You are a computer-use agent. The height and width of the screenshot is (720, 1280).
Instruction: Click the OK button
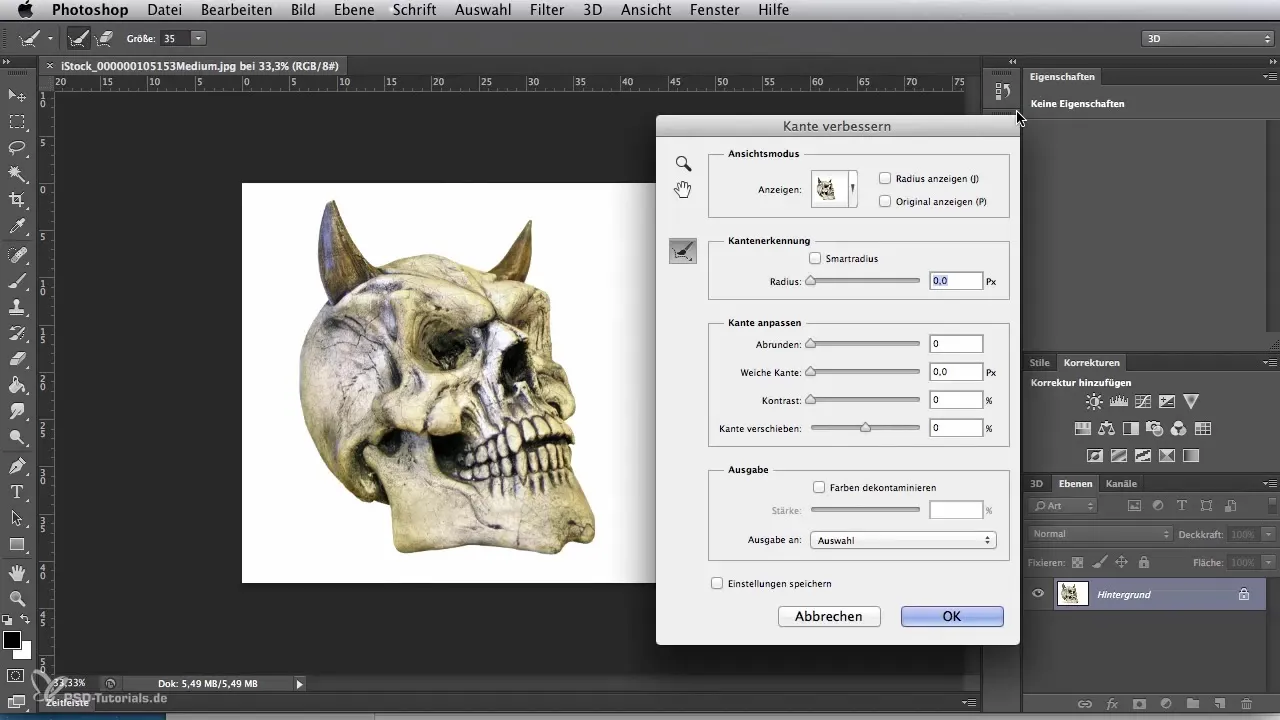pyautogui.click(x=952, y=616)
